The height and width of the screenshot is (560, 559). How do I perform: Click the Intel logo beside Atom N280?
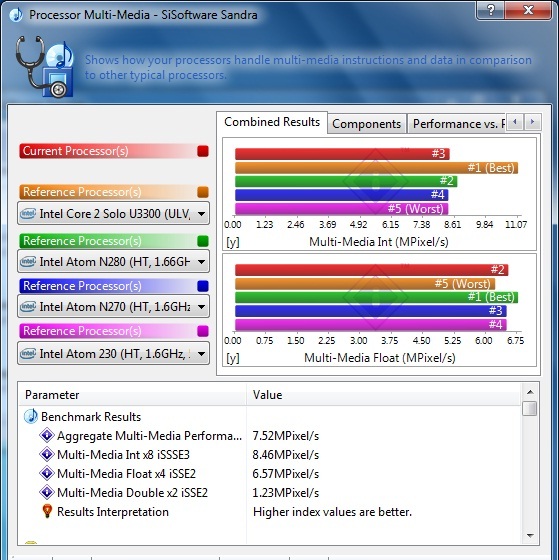tap(28, 262)
